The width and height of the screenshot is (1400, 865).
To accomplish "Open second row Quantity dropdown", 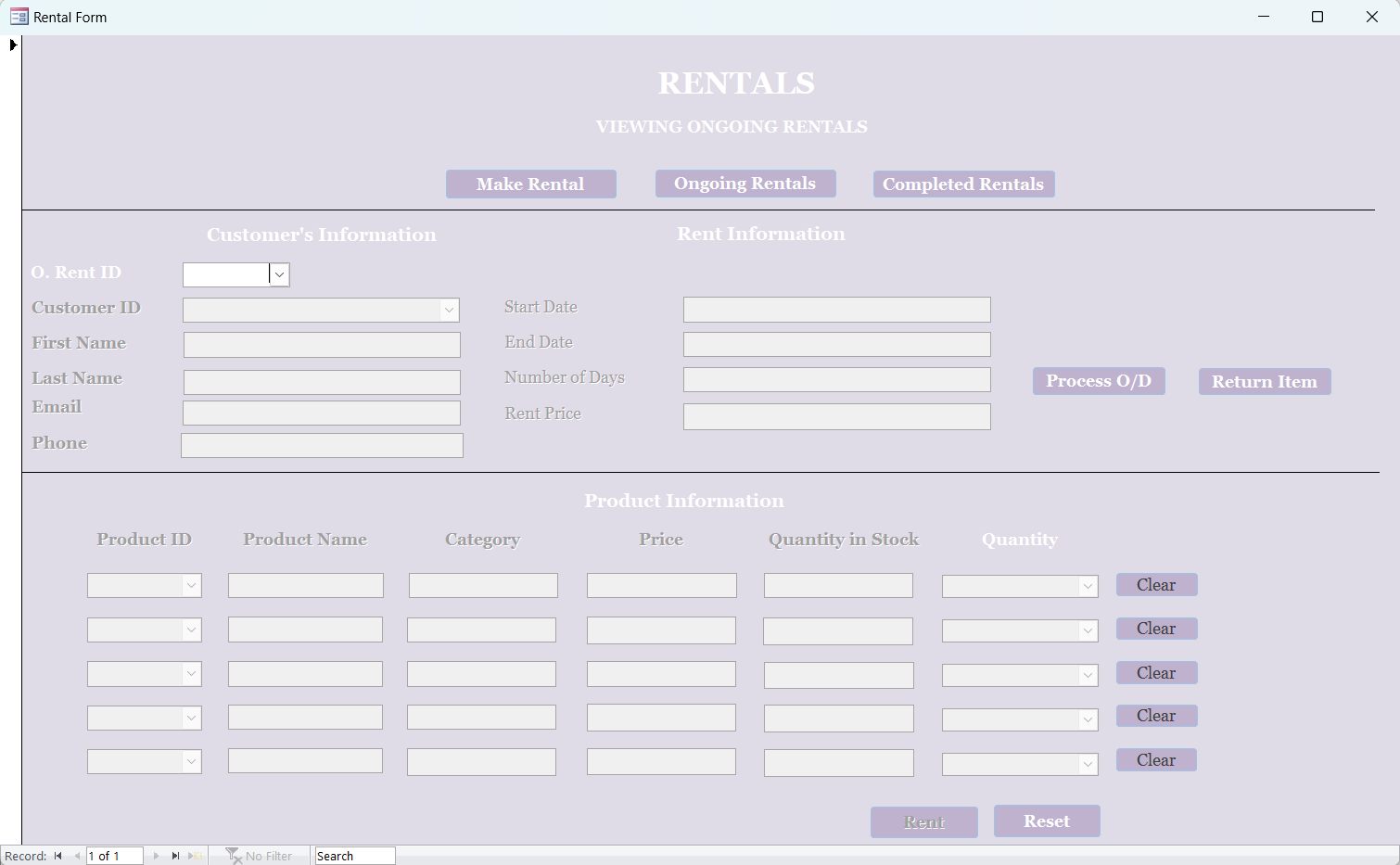I will click(x=1088, y=631).
